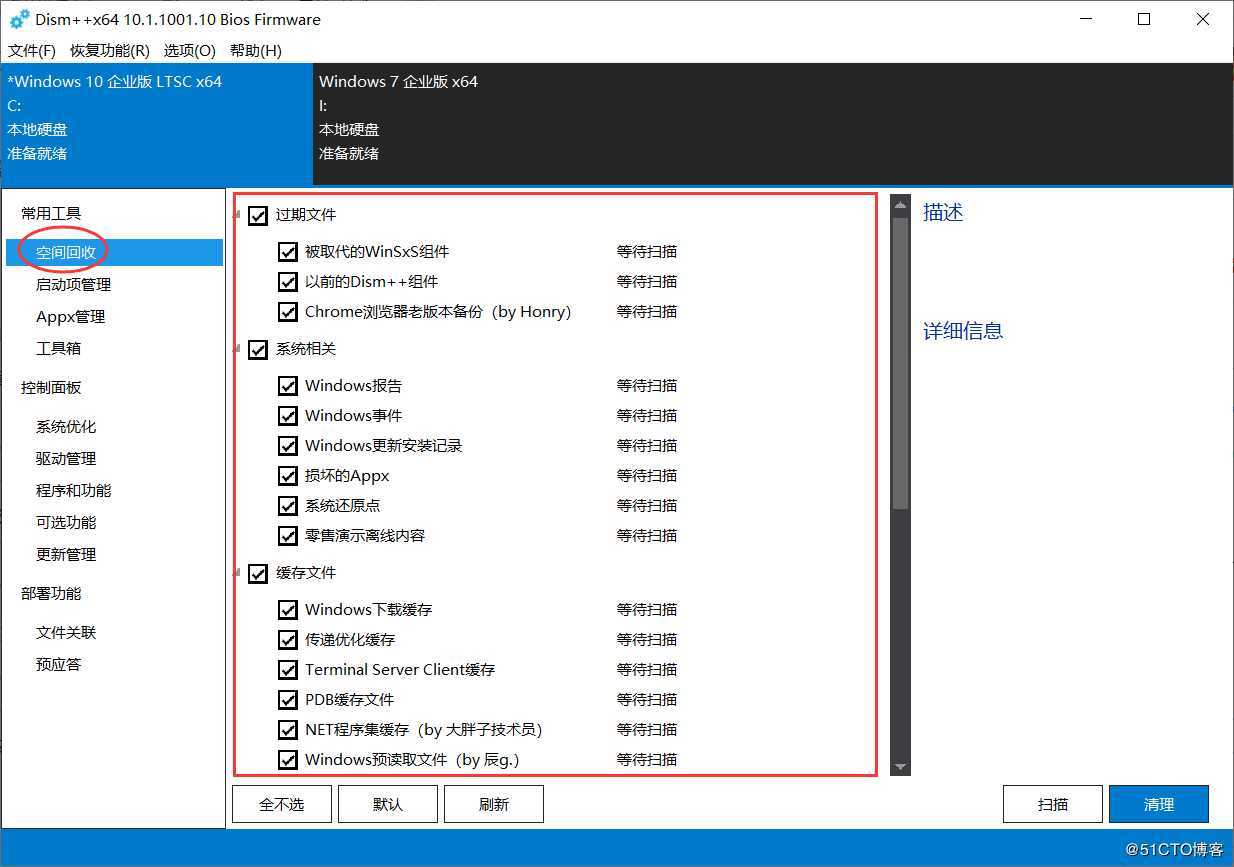Collapse the 缓存文件 group arrow
This screenshot has width=1234, height=867.
pyautogui.click(x=239, y=572)
